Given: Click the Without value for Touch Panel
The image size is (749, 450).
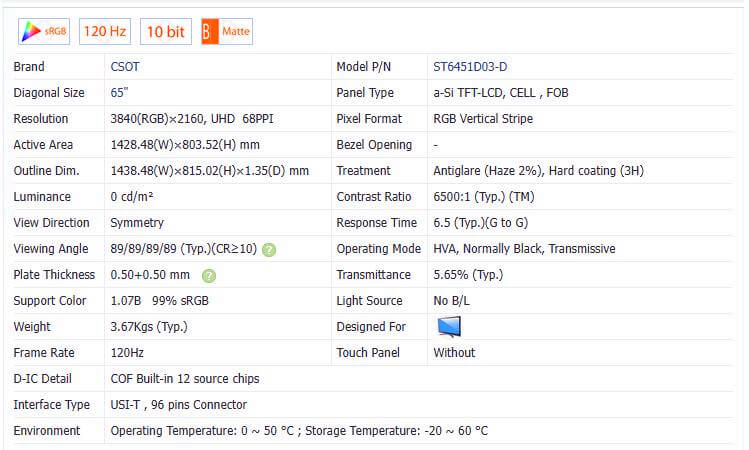Looking at the screenshot, I should click(454, 353).
